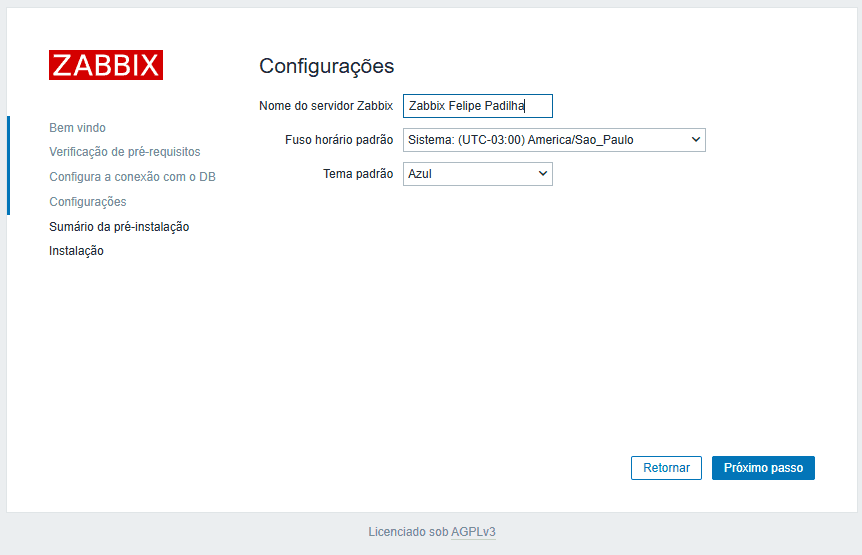The width and height of the screenshot is (862, 555).
Task: Select Sumário da pré-instalação step
Action: pyautogui.click(x=119, y=226)
